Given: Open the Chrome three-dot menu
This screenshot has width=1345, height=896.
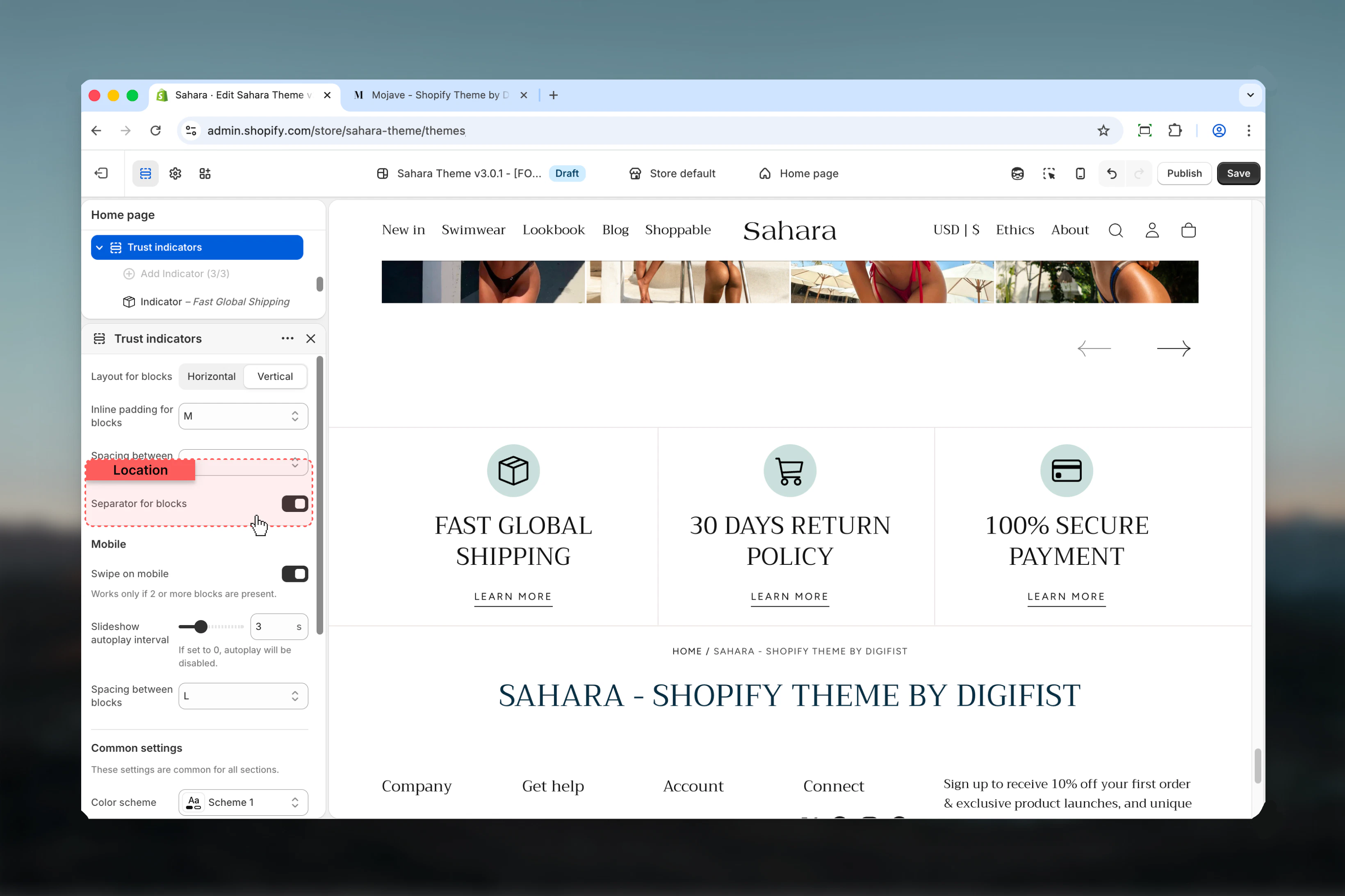Looking at the screenshot, I should click(x=1249, y=131).
